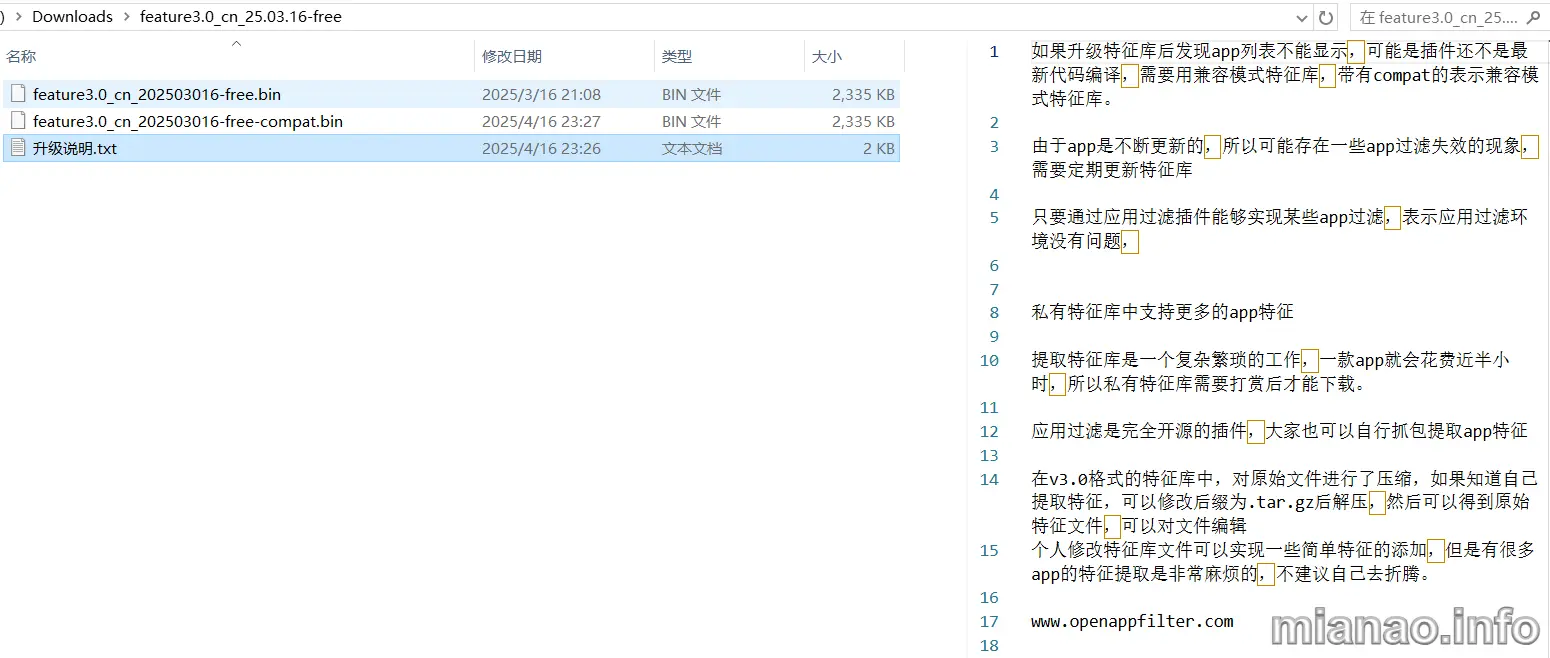Expand the chevron after Downloads breadcrumb

point(126,17)
